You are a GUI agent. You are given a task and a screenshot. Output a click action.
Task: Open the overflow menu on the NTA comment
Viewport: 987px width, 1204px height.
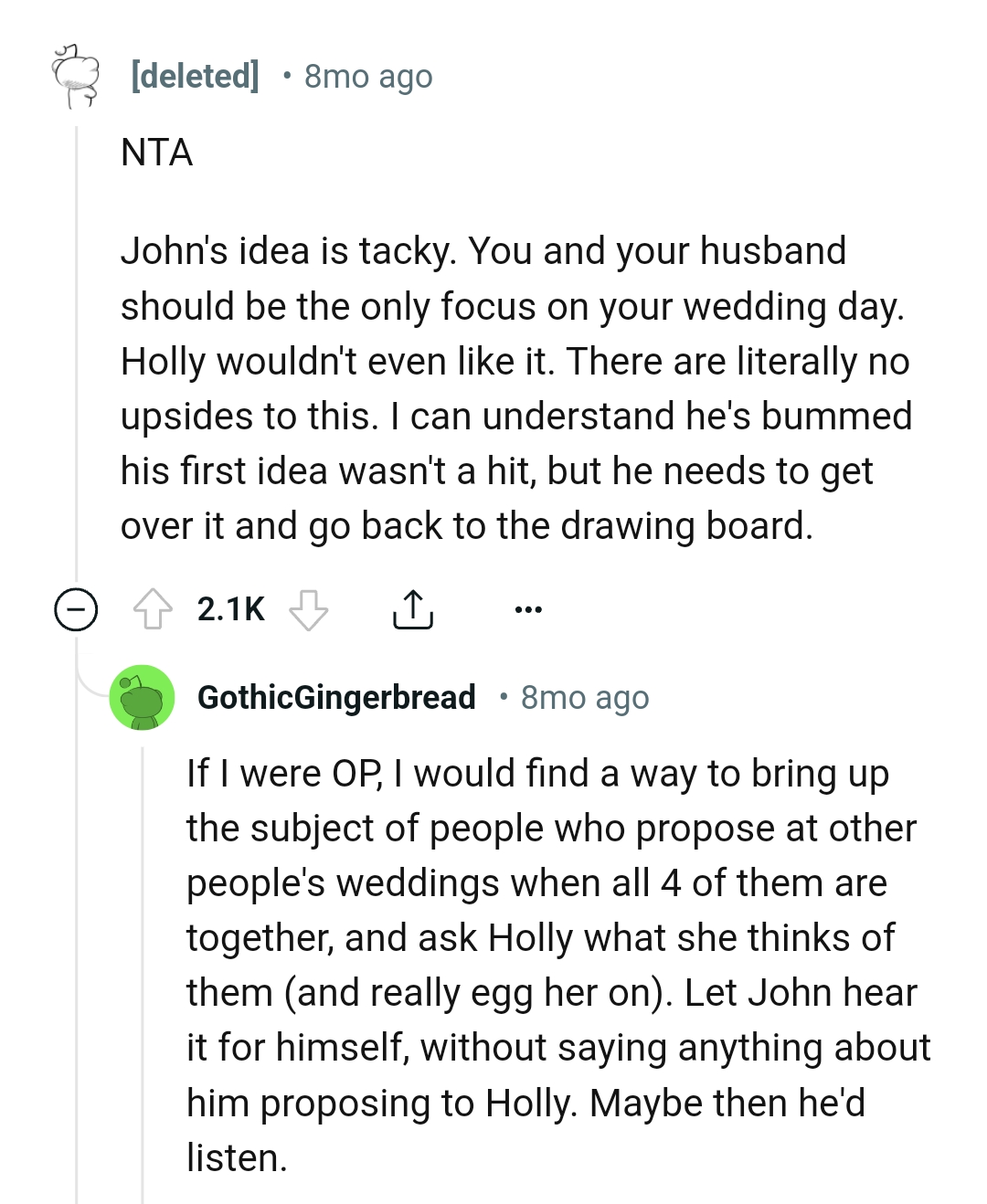[x=528, y=609]
